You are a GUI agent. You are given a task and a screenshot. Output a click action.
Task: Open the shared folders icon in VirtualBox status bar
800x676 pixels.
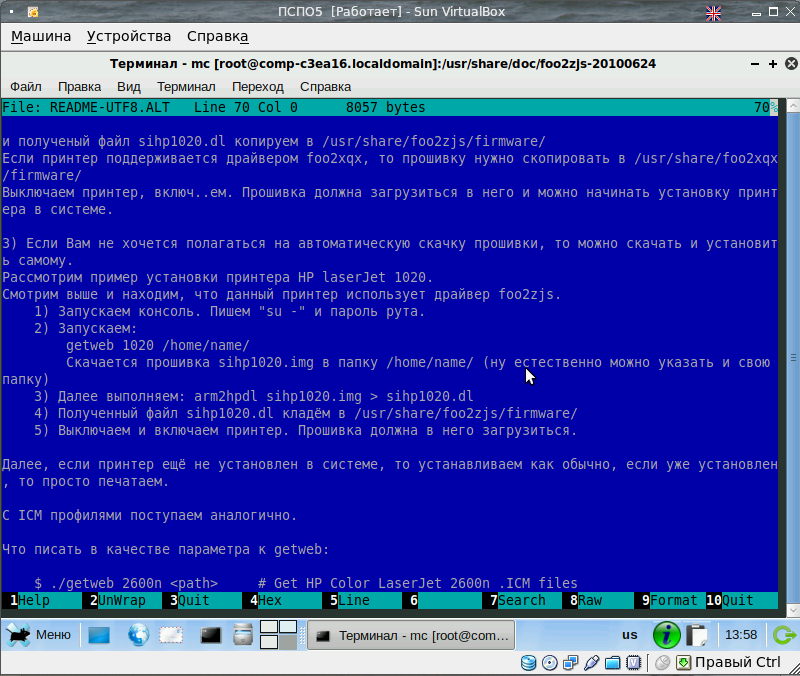pos(613,662)
